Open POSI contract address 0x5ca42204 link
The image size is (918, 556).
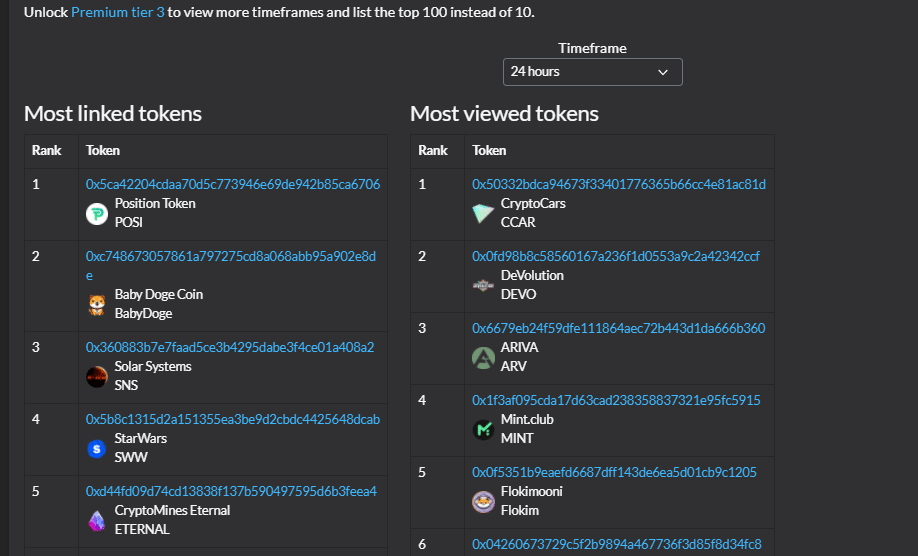click(233, 184)
